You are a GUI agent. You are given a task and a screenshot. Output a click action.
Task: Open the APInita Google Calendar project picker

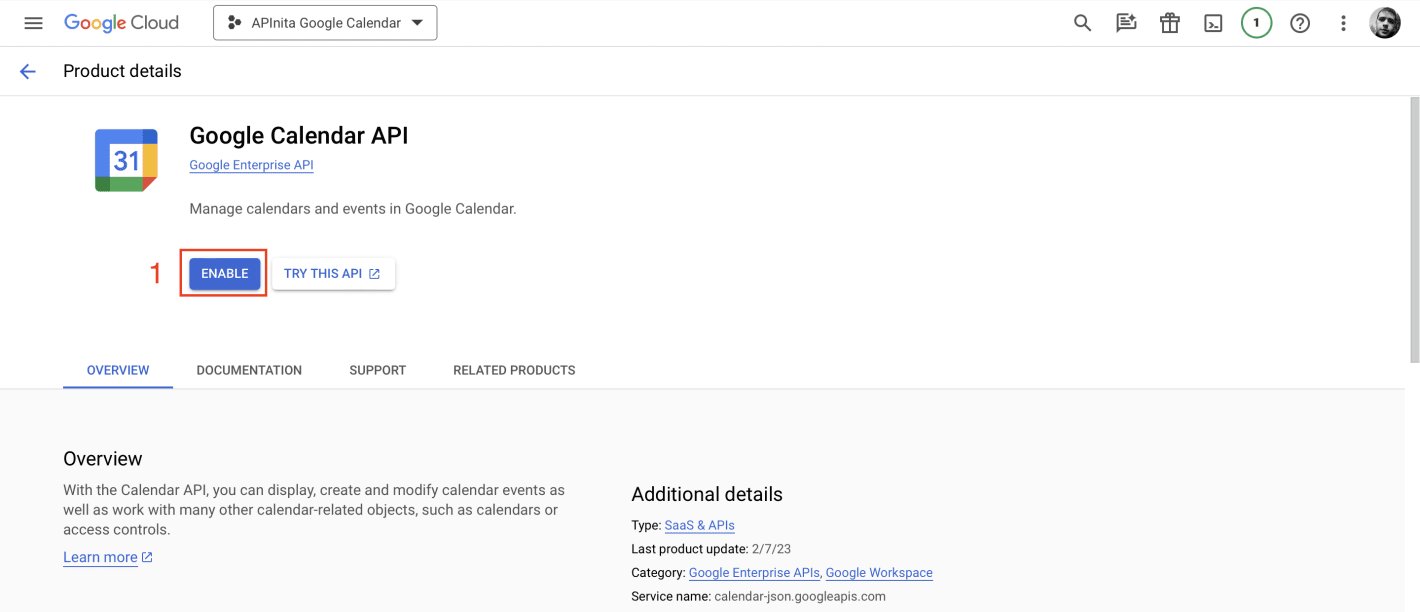point(324,22)
